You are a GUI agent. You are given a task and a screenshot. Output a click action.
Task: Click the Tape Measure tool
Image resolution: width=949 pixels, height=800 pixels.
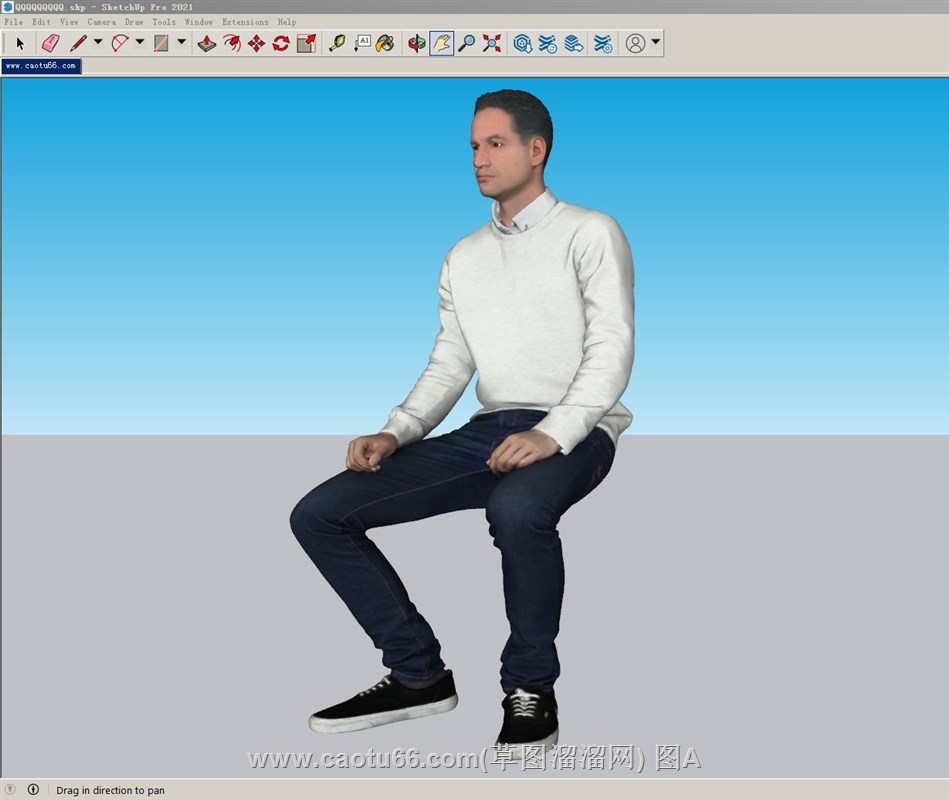[x=337, y=43]
